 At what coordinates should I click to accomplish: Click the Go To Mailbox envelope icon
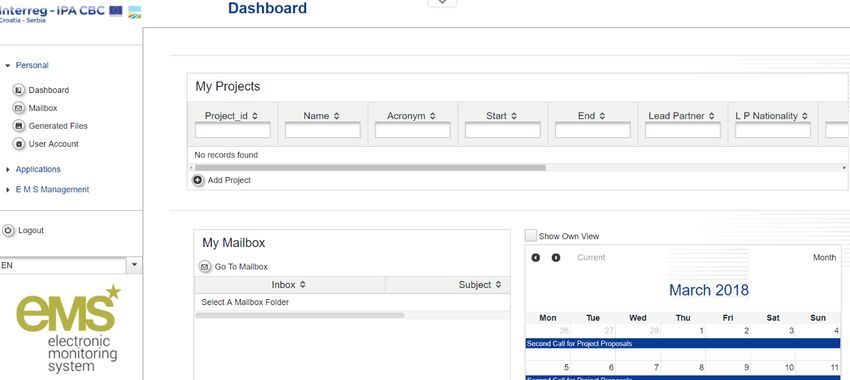coord(205,267)
